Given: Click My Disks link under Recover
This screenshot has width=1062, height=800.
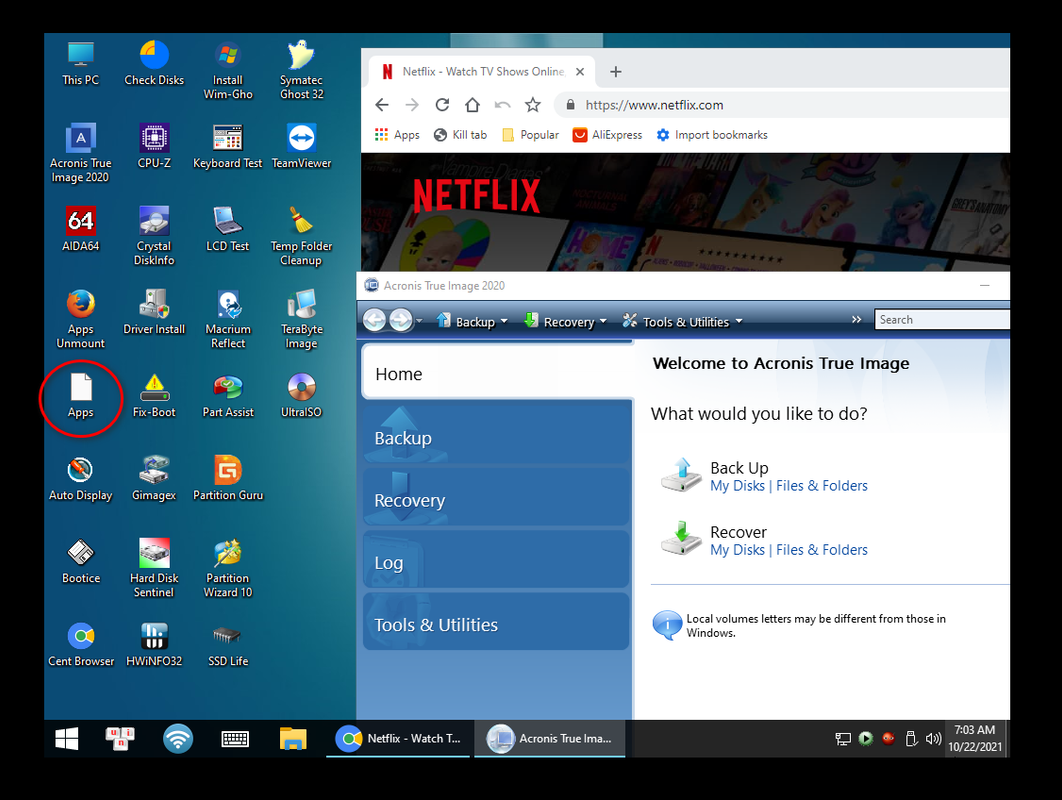Looking at the screenshot, I should click(737, 550).
